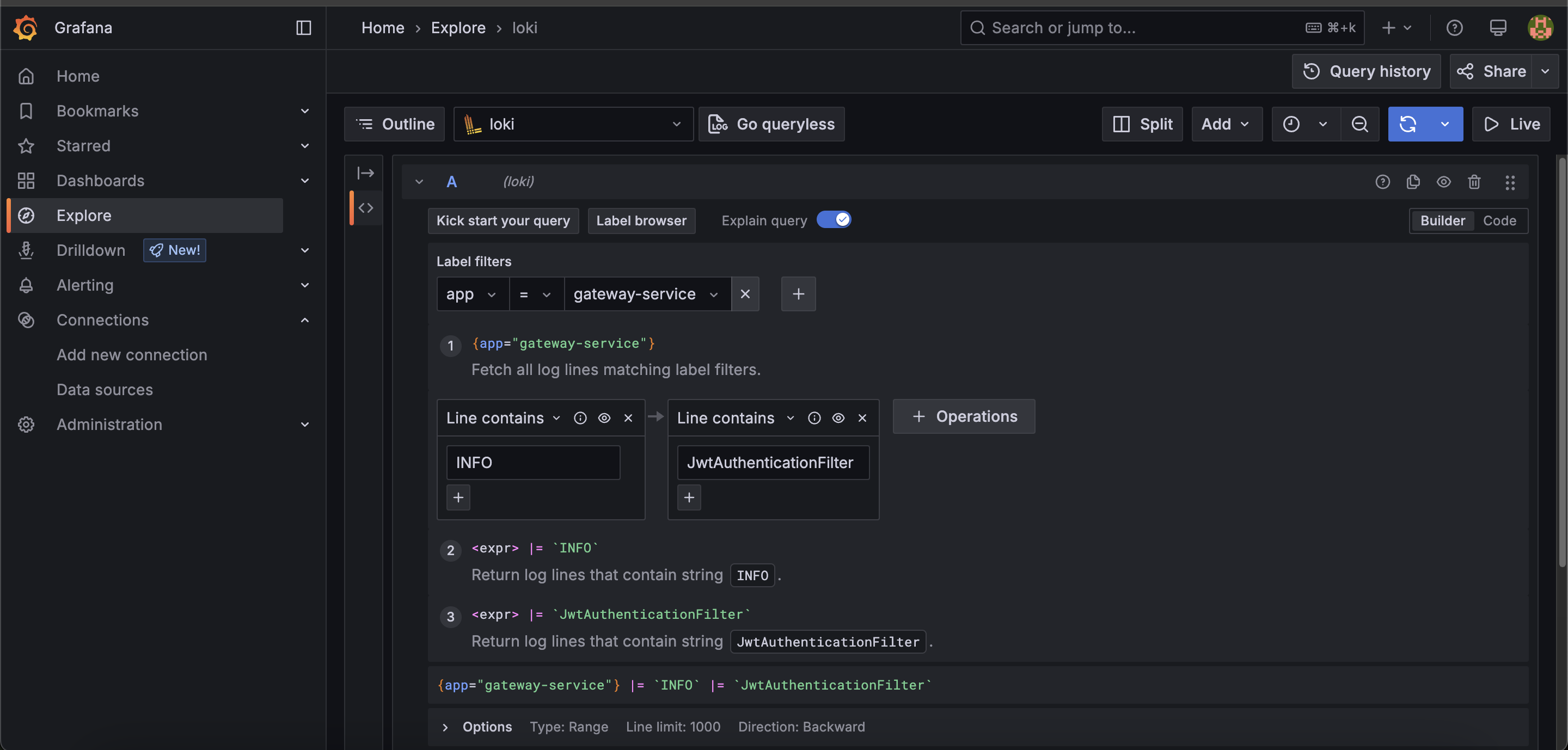Toggle visibility of query A eye icon

click(x=1443, y=182)
